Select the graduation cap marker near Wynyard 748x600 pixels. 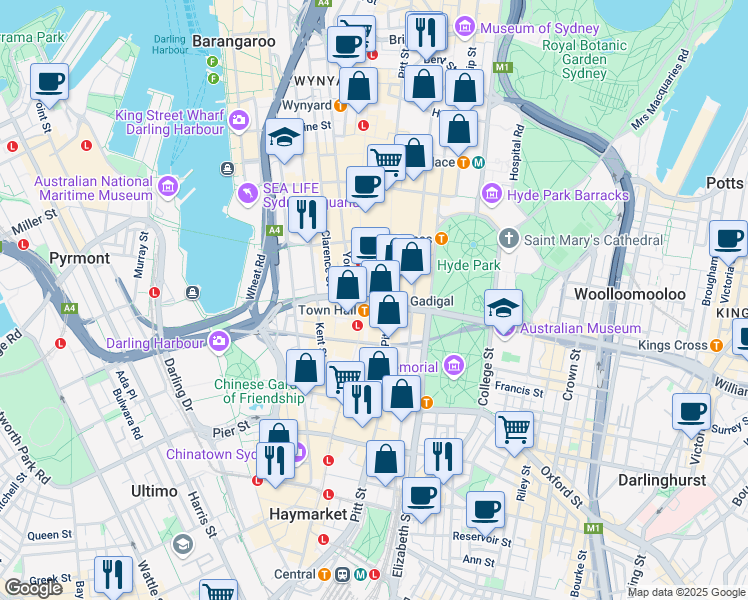pos(284,139)
